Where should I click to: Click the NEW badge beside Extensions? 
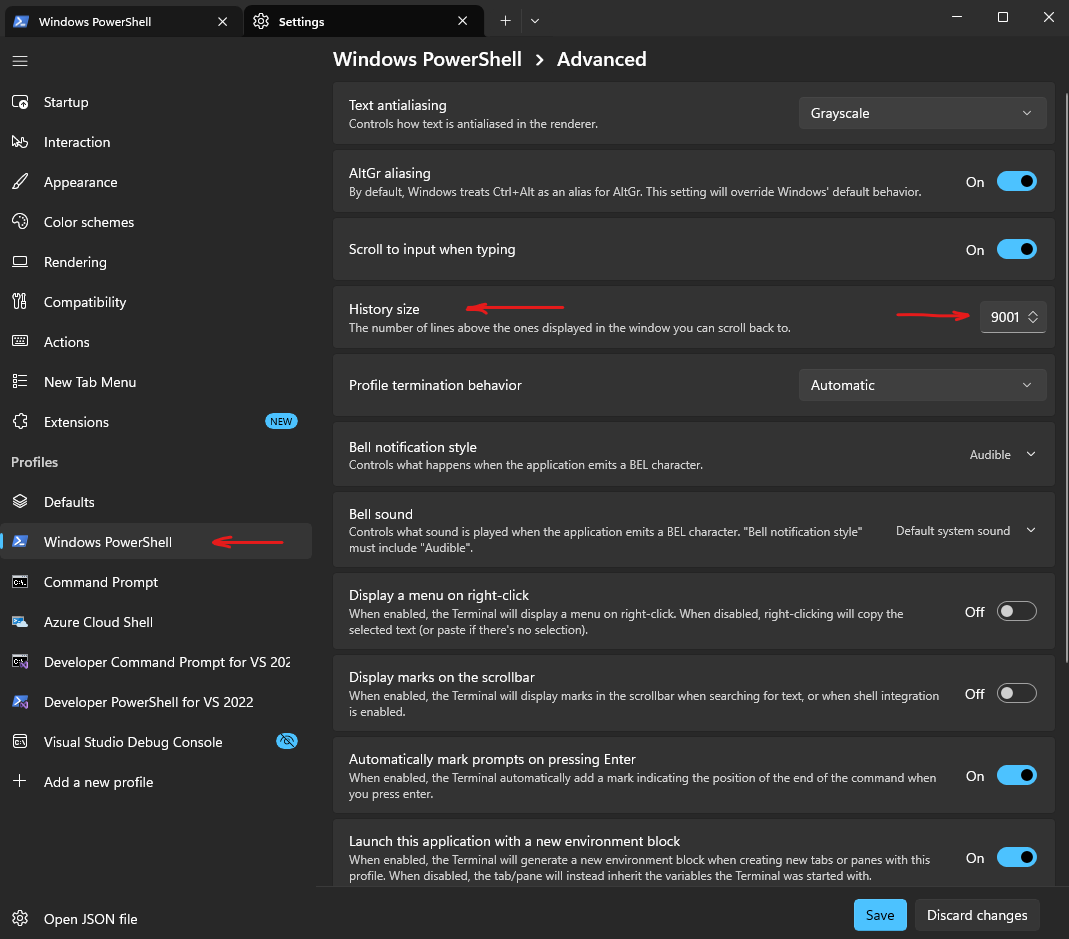(281, 421)
